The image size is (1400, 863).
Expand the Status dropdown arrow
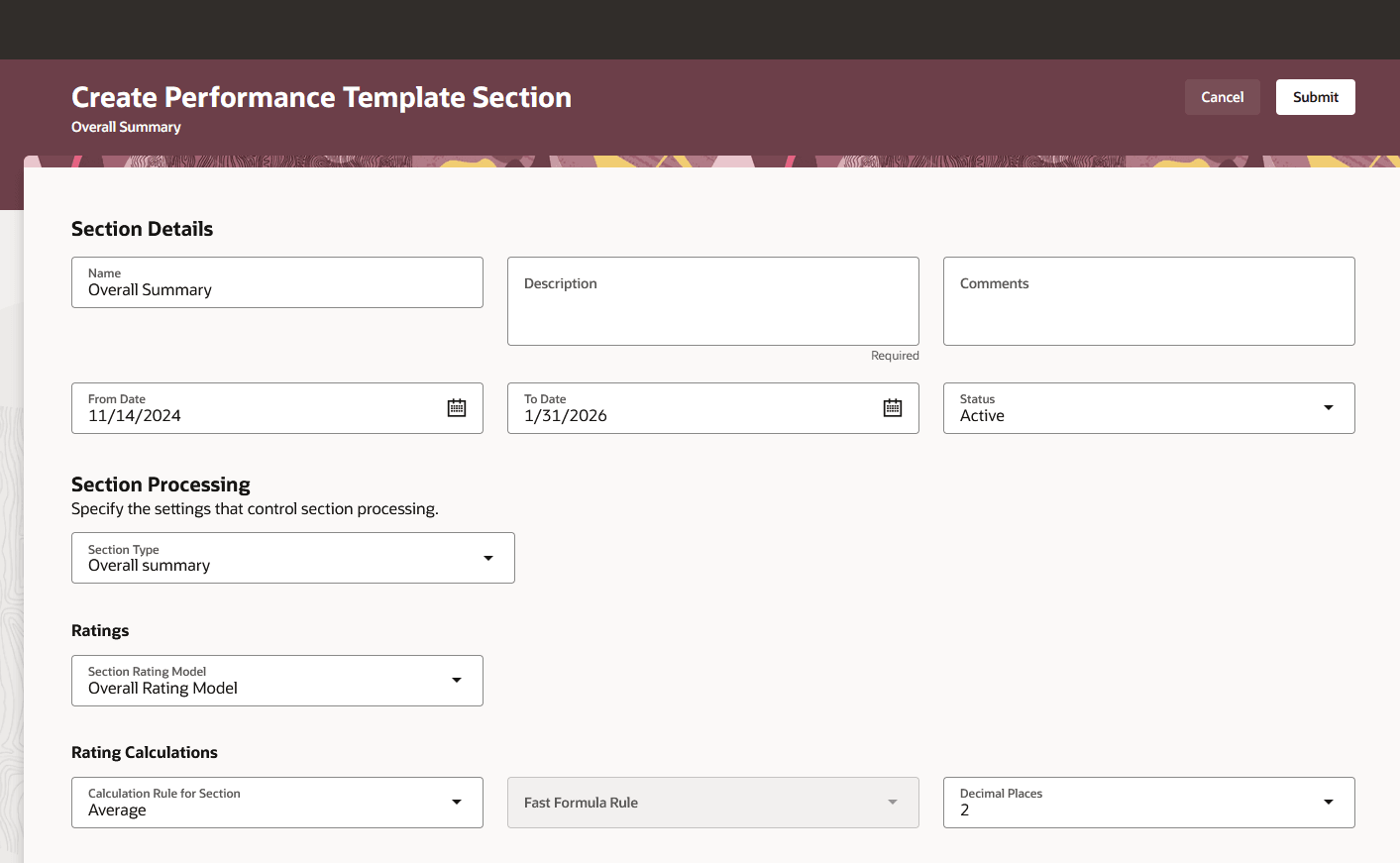pos(1329,408)
